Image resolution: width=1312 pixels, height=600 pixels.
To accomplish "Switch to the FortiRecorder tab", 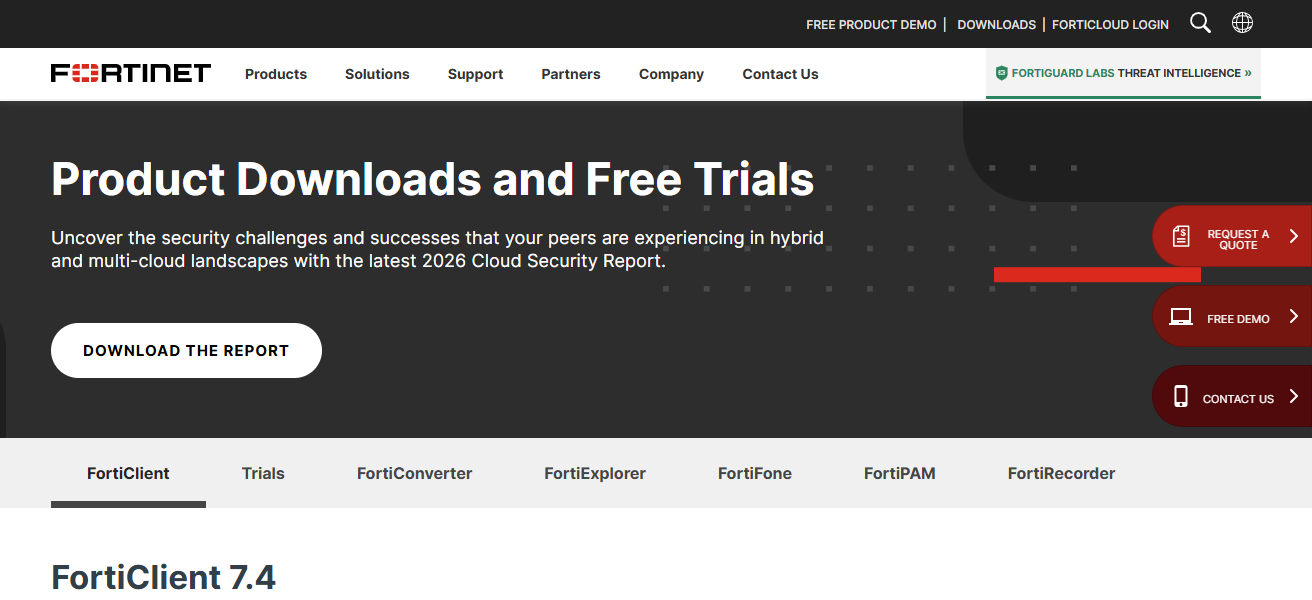I will (1061, 473).
